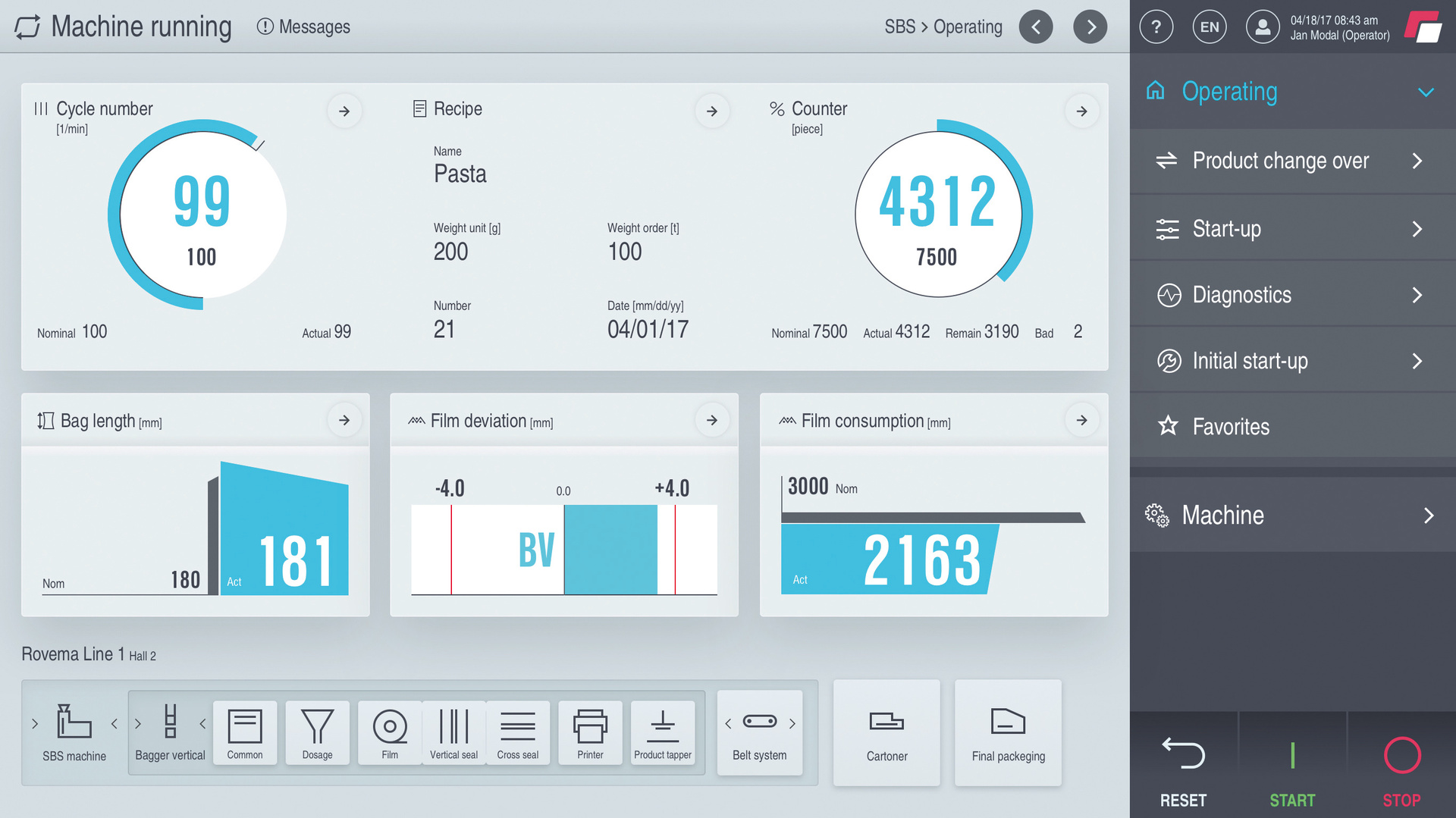This screenshot has height=818, width=1456.
Task: Click the Film deviation BV gauge
Action: pos(563,550)
